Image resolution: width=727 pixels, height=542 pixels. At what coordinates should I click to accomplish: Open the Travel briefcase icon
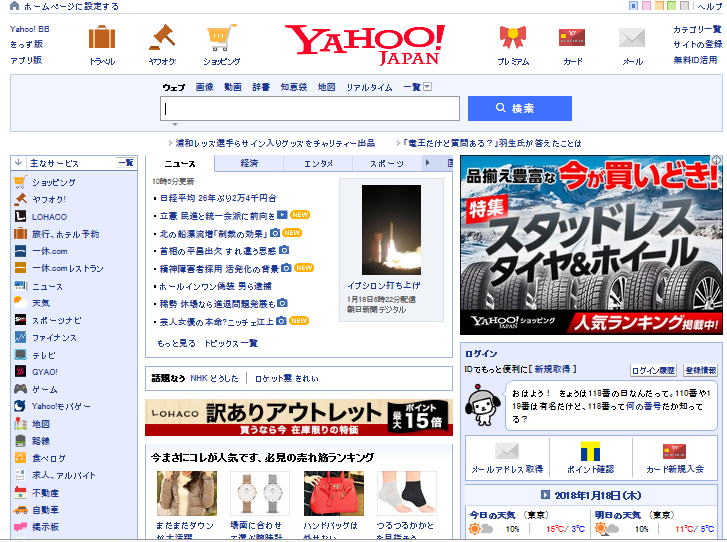click(102, 37)
